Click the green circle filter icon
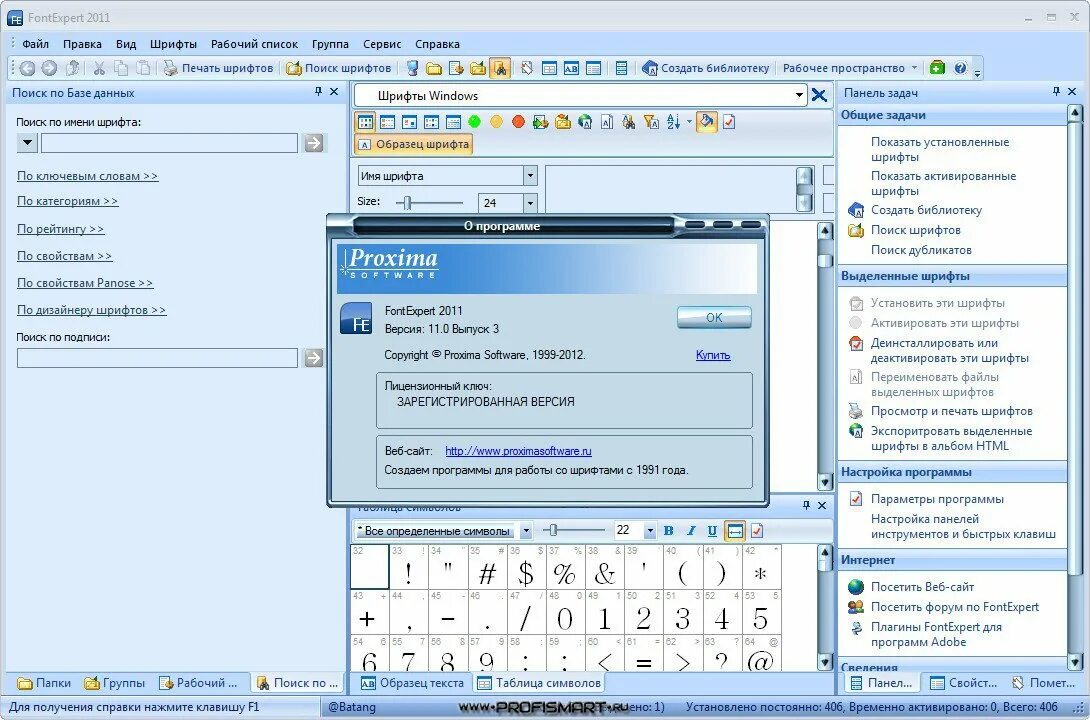The image size is (1090, 720). (474, 122)
